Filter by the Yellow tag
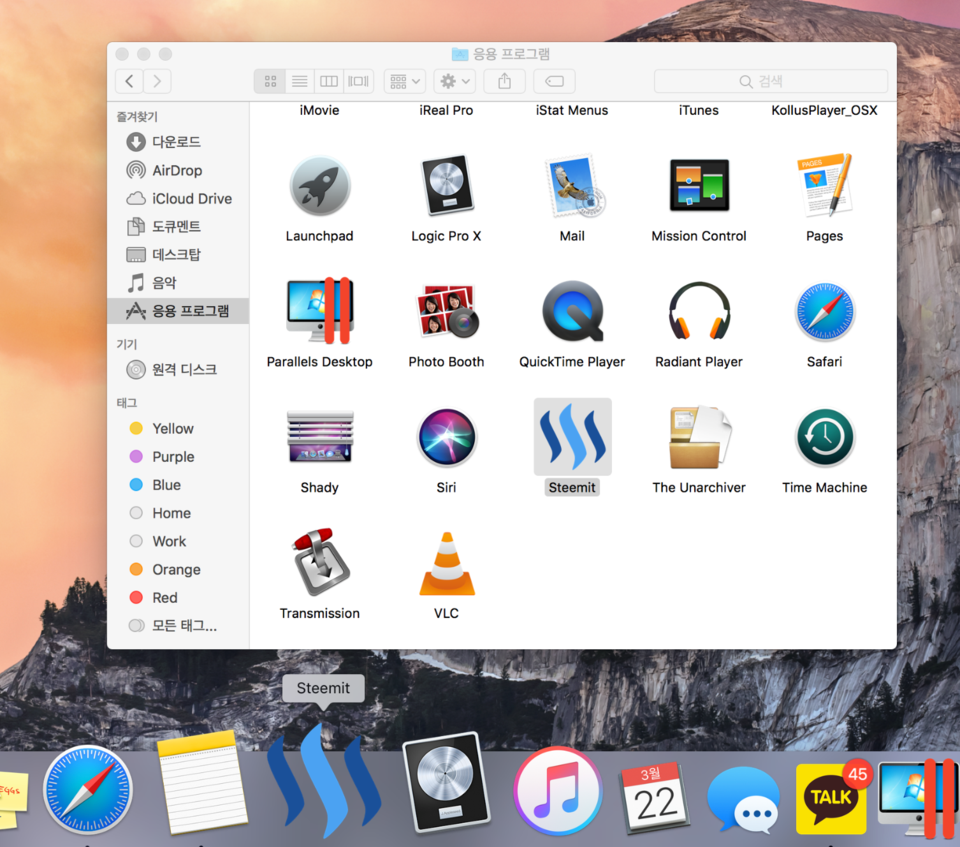The width and height of the screenshot is (960, 847). pos(178,428)
